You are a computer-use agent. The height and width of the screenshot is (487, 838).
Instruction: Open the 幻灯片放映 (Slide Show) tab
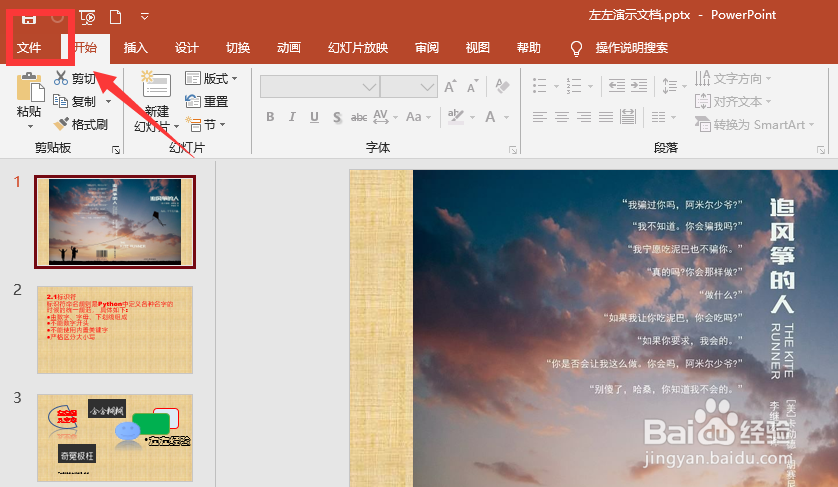click(358, 48)
